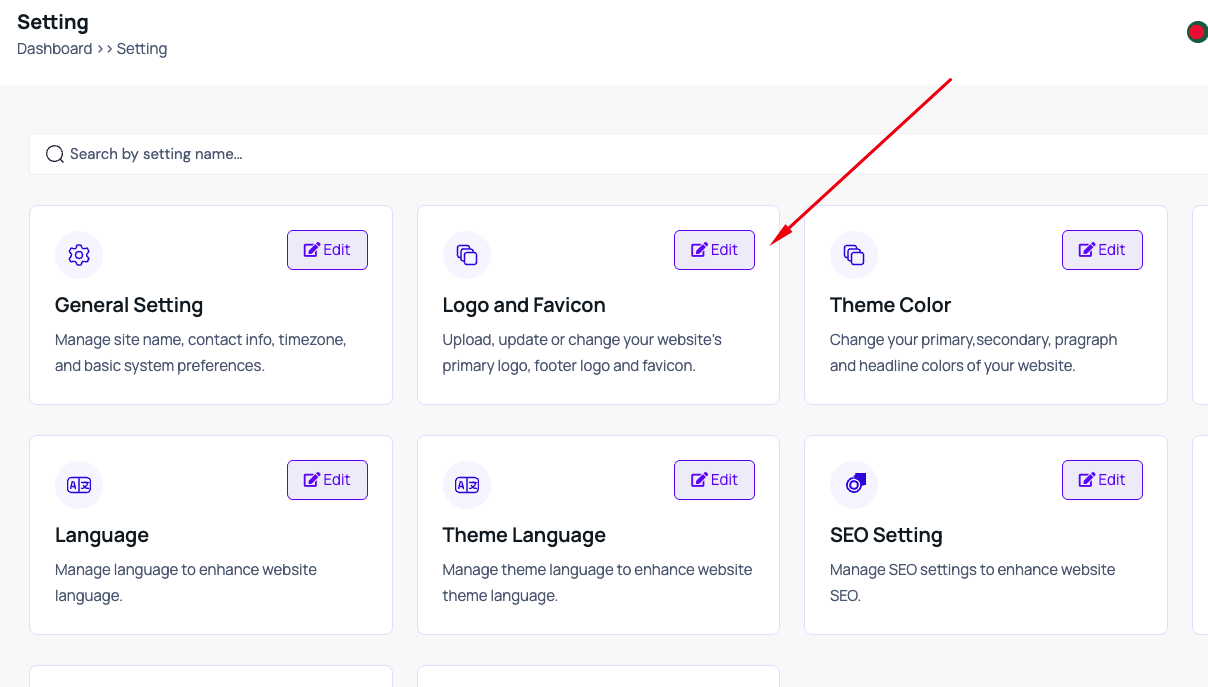Click the Language card heading
This screenshot has width=1208, height=687.
pos(102,535)
